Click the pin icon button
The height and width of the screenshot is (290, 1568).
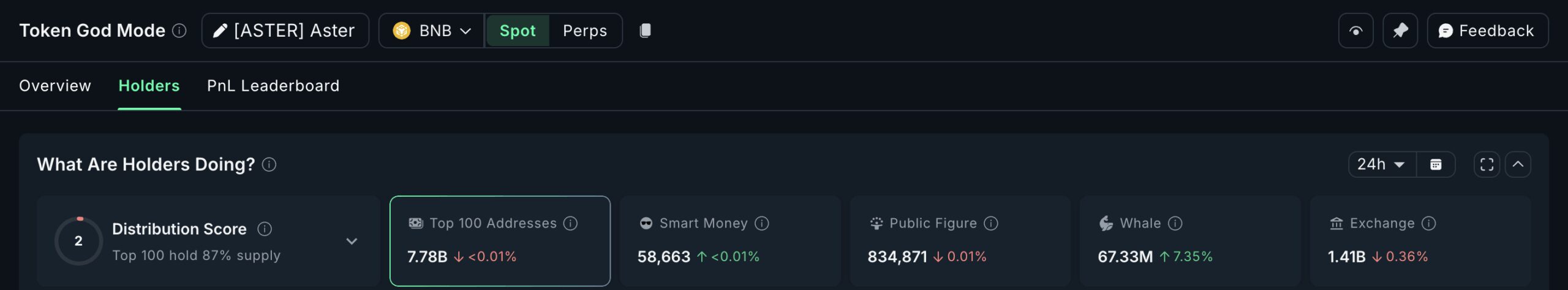click(x=1400, y=31)
